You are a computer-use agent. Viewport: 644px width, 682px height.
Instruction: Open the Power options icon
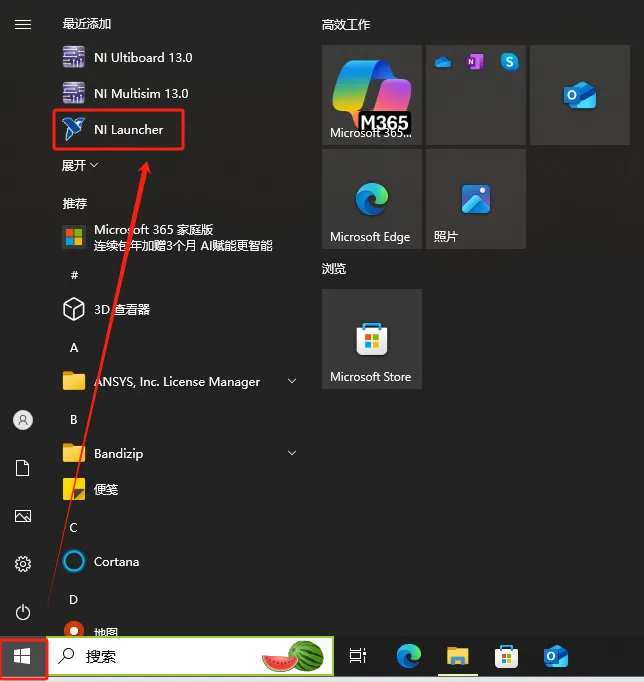pyautogui.click(x=23, y=612)
